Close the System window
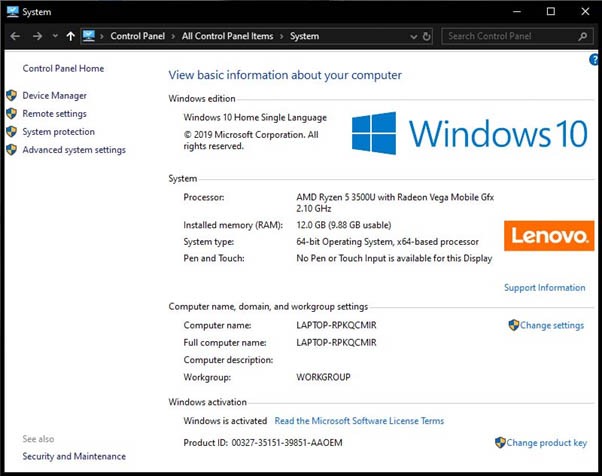Screen dimensions: 602x476 point(585,12)
